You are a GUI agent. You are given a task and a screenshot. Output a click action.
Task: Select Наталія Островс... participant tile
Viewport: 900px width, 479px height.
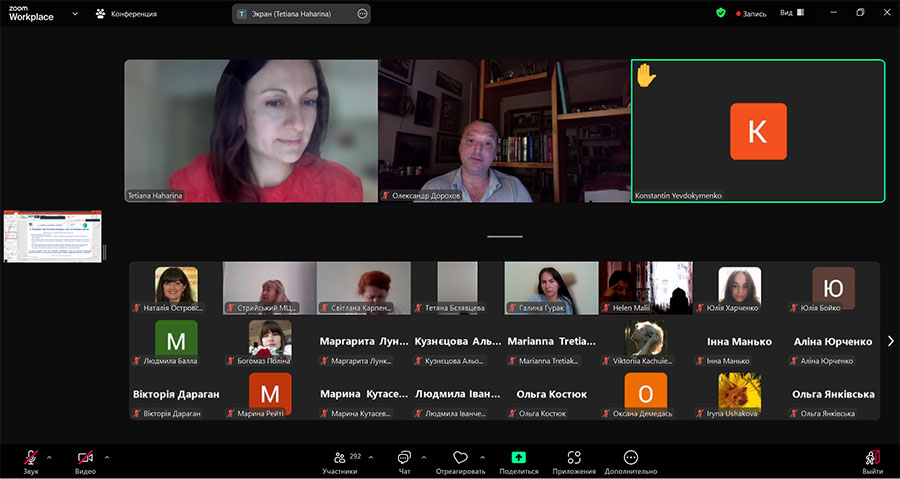[x=176, y=288]
